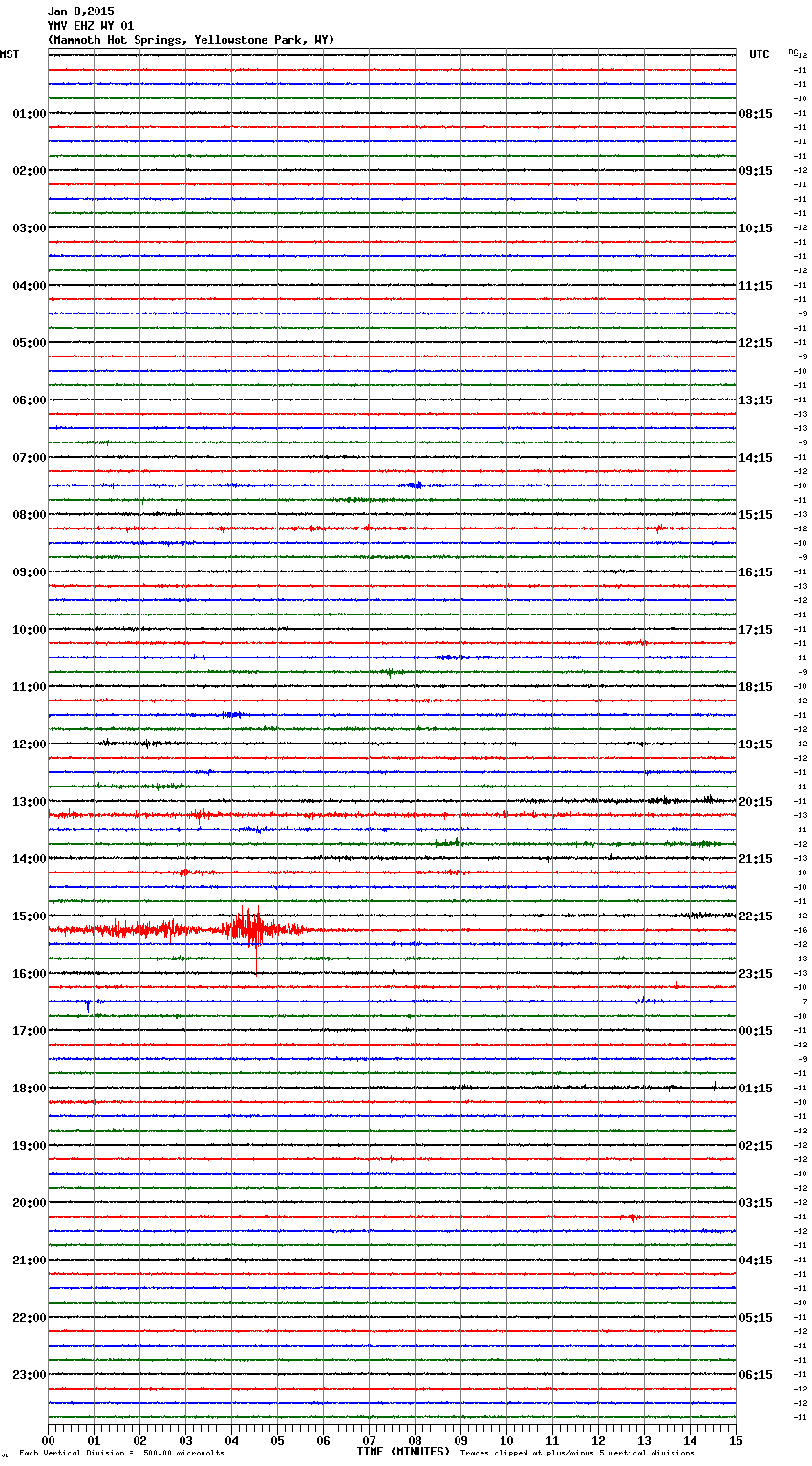812x1466 pixels.
Task: Click the 21:15 UTC time label
Action: (756, 859)
